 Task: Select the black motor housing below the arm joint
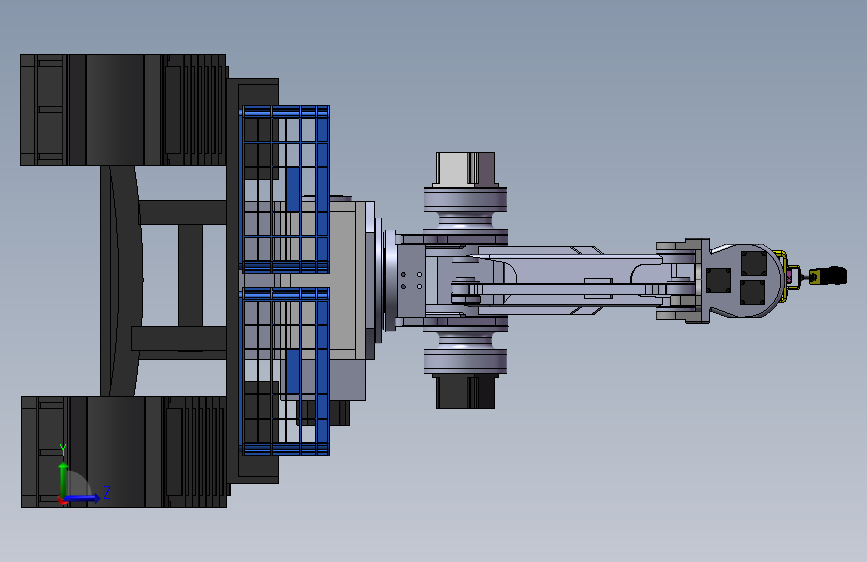coord(466,392)
